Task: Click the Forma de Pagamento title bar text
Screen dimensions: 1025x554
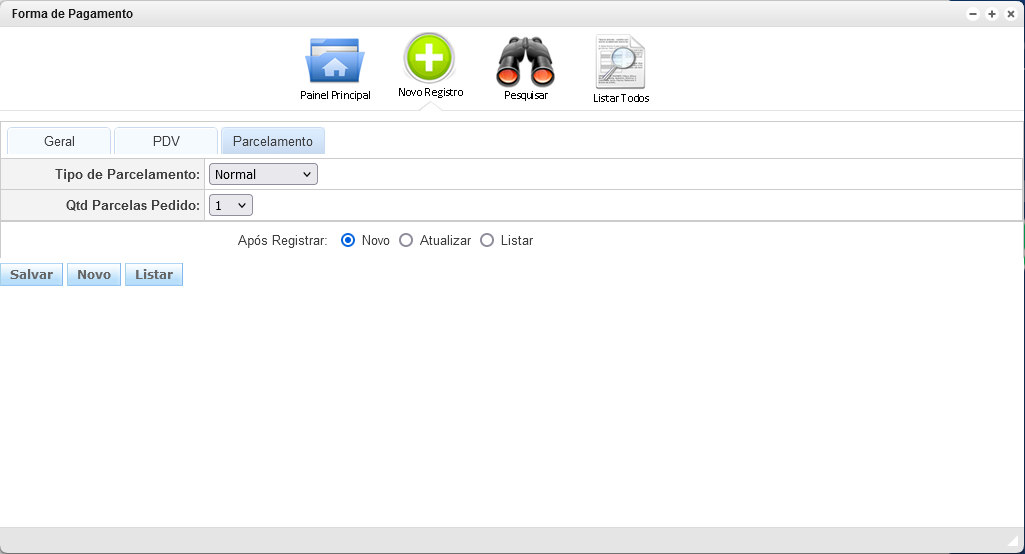Action: [72, 14]
